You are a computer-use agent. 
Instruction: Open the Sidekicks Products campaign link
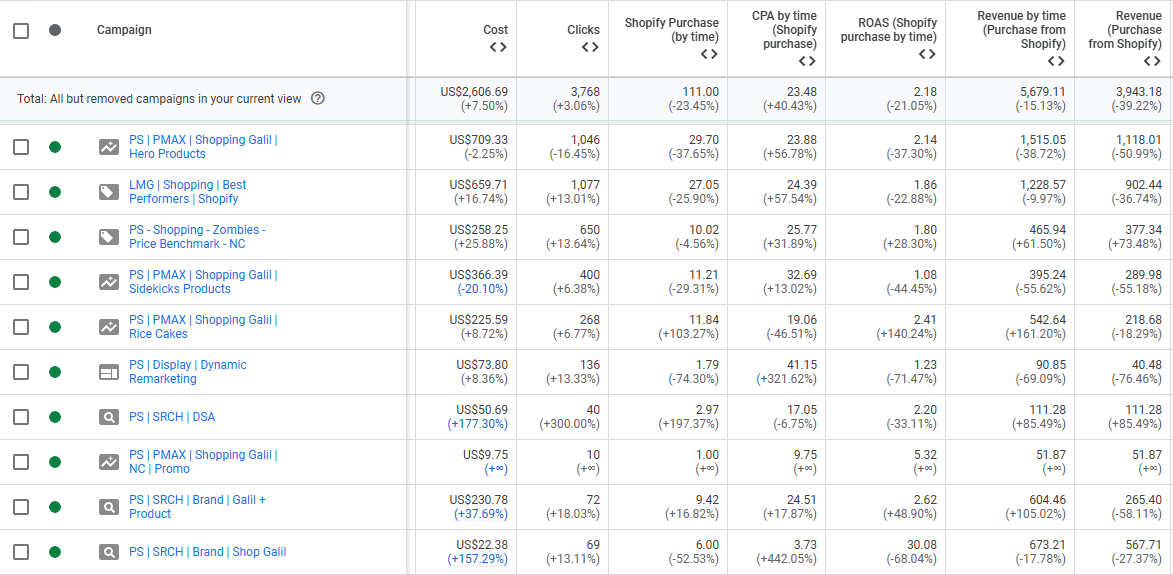coord(203,282)
